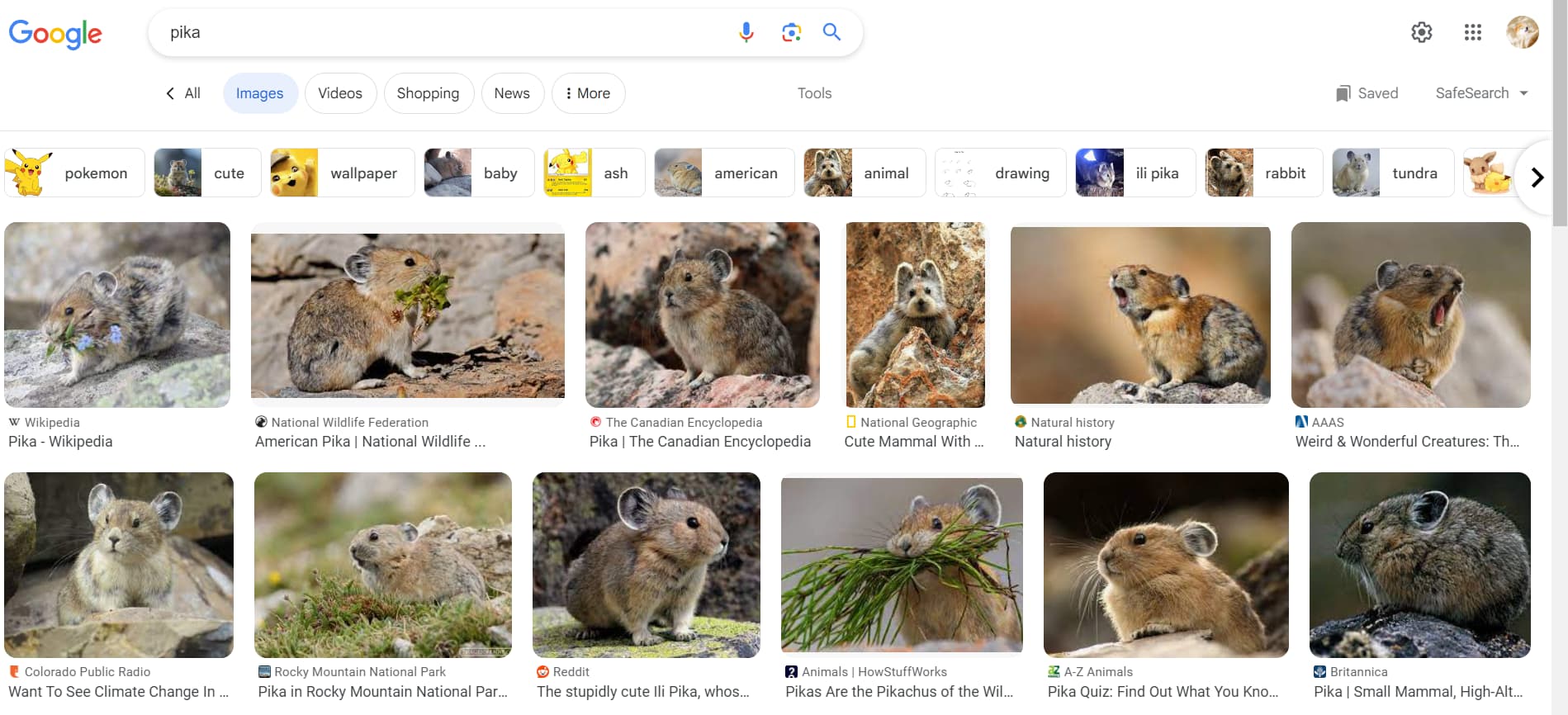Open The Canadian Encyclopedia pika image
1568x715 pixels.
click(x=703, y=315)
